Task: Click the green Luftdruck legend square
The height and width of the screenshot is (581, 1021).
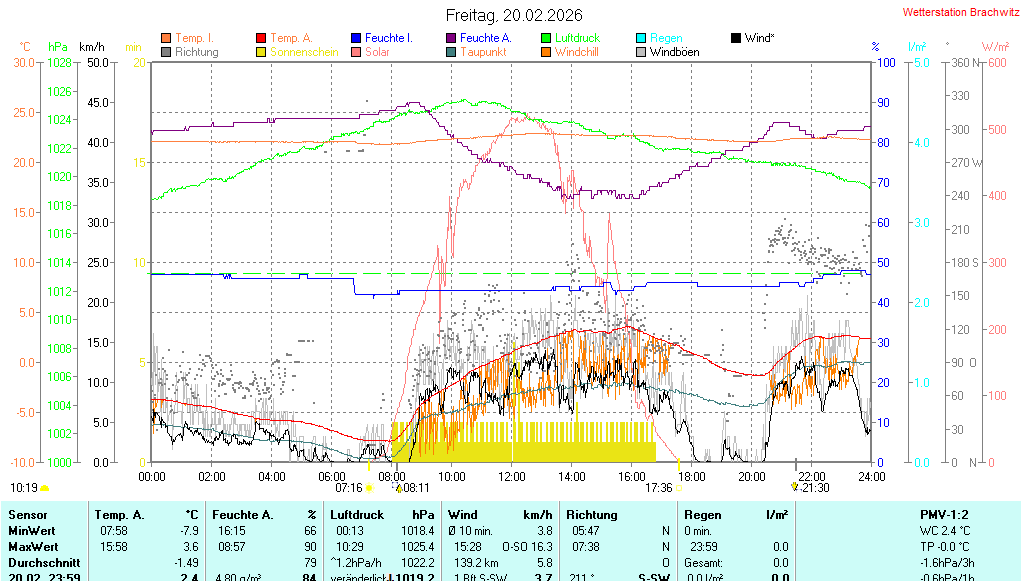Action: (547, 38)
